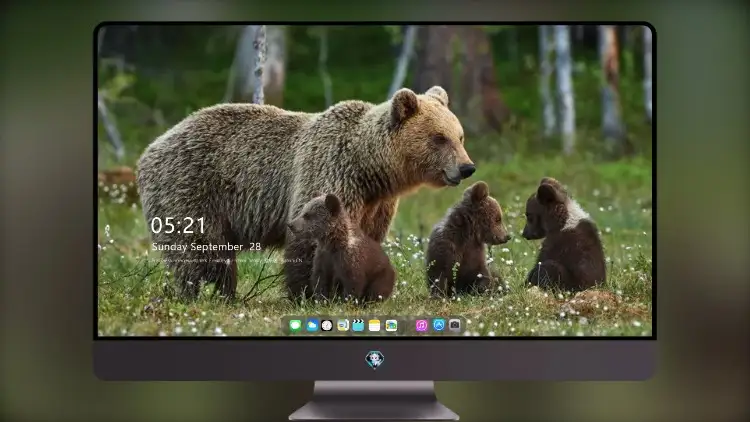Open the Notes app in the dock
Image resolution: width=750 pixels, height=422 pixels.
point(375,325)
